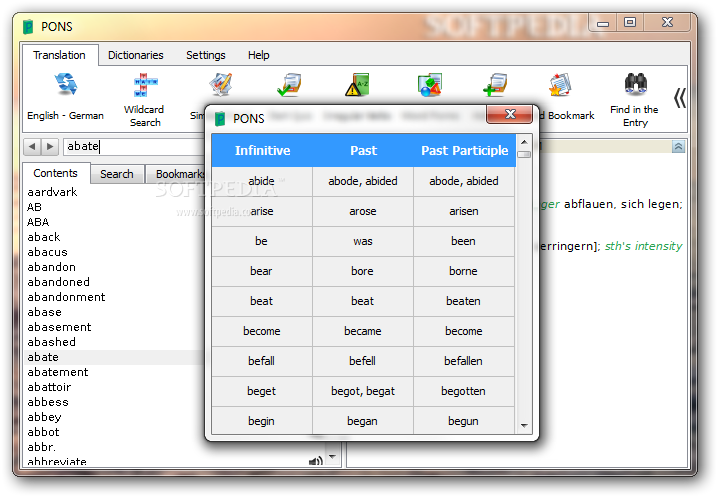Click the Bookmark star icon in the toolbar
This screenshot has width=718, height=497.
click(x=560, y=84)
